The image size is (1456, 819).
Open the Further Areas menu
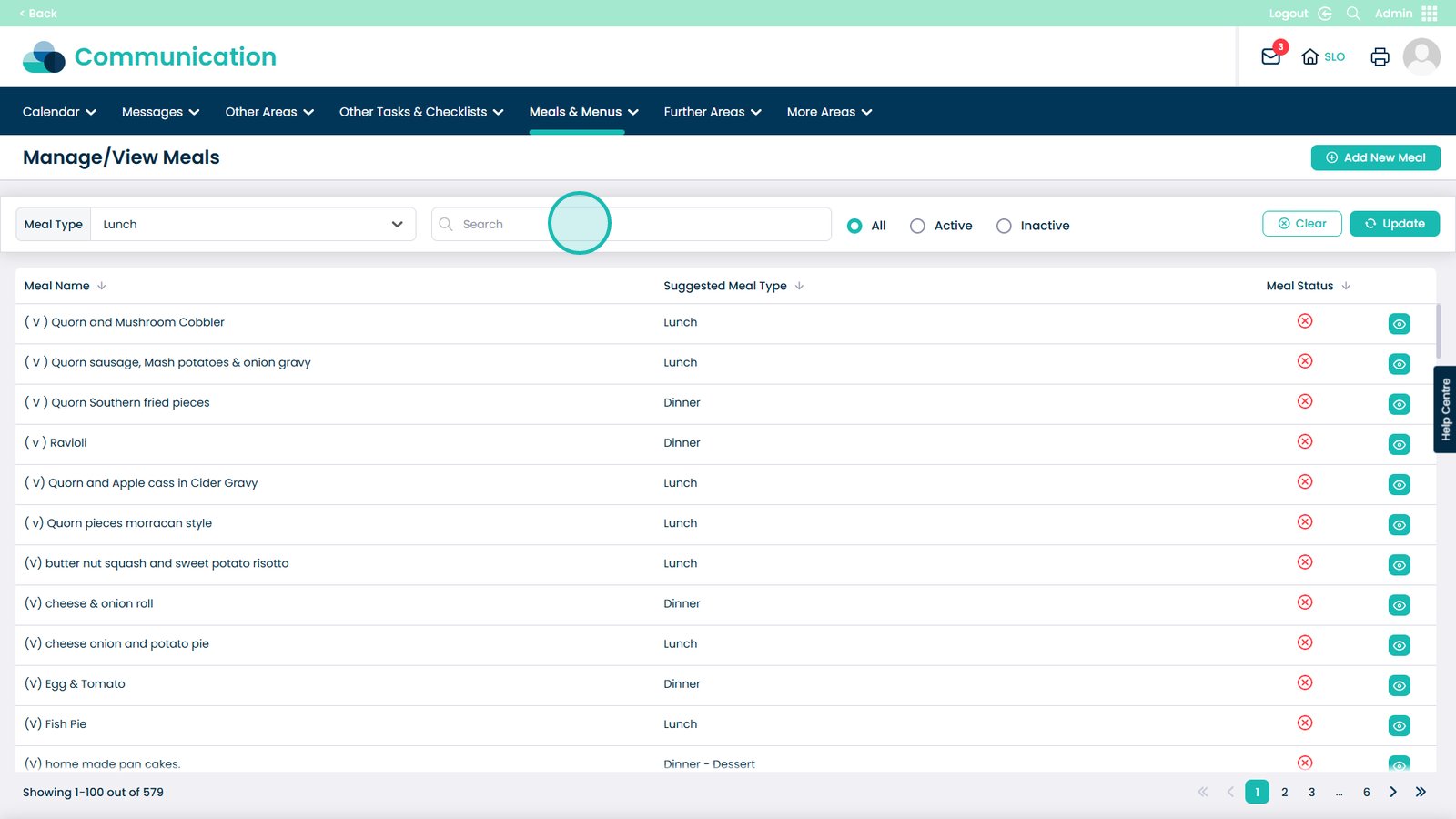[x=712, y=112]
